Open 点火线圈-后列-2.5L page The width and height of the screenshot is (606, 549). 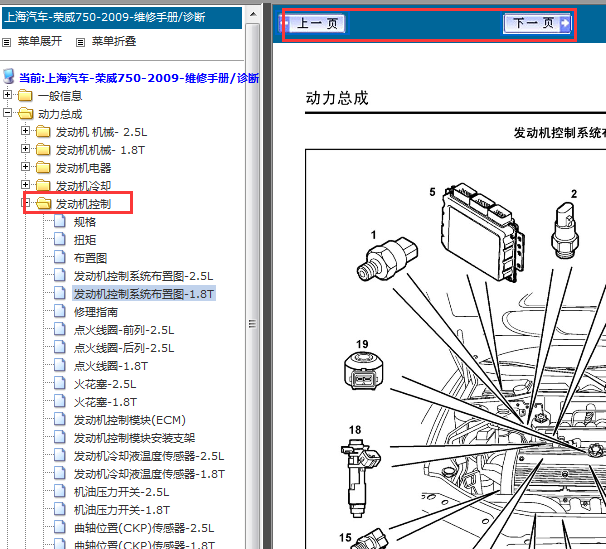(x=124, y=348)
